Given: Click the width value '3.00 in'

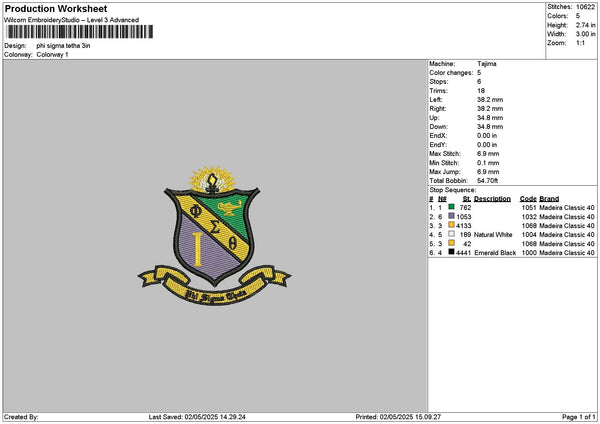Looking at the screenshot, I should click(585, 34).
